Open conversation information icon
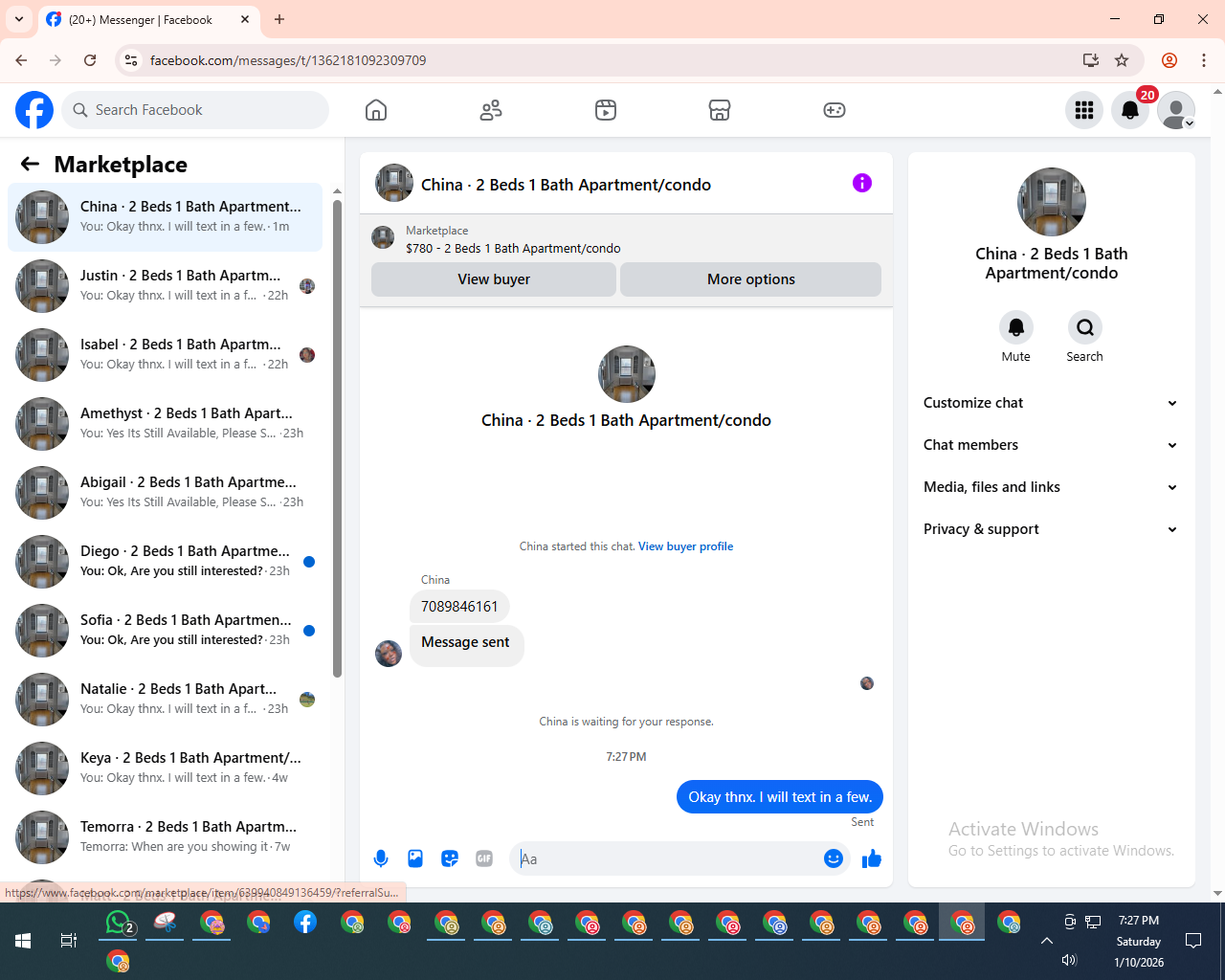 click(x=862, y=183)
